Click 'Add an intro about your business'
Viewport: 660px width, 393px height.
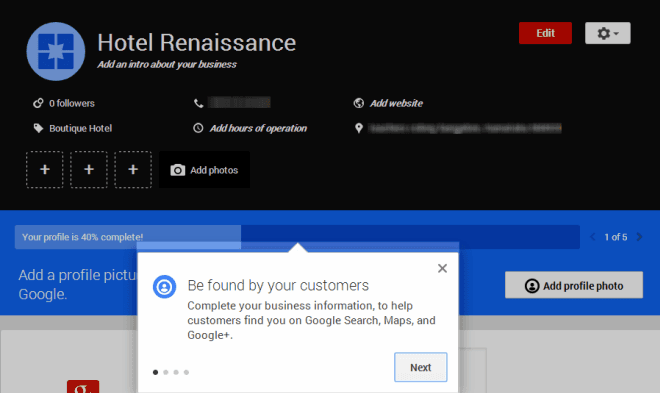click(x=167, y=64)
